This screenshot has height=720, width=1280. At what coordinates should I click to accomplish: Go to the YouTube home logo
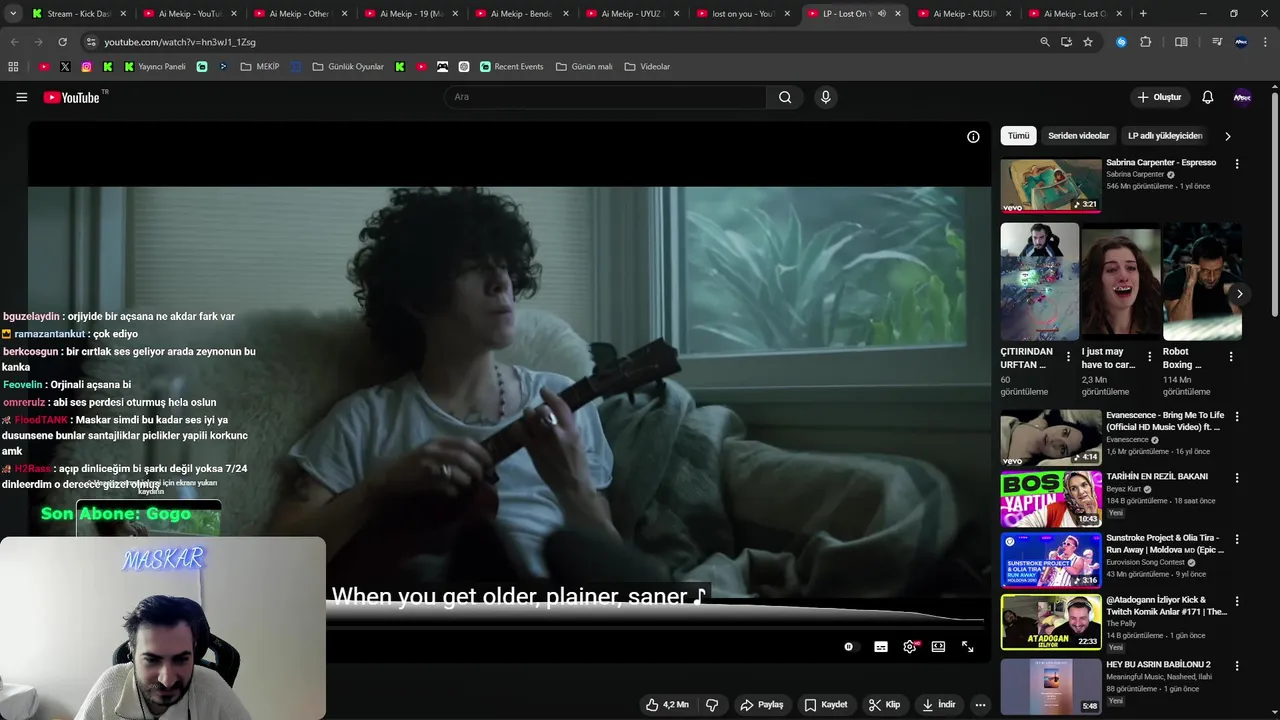pos(72,97)
